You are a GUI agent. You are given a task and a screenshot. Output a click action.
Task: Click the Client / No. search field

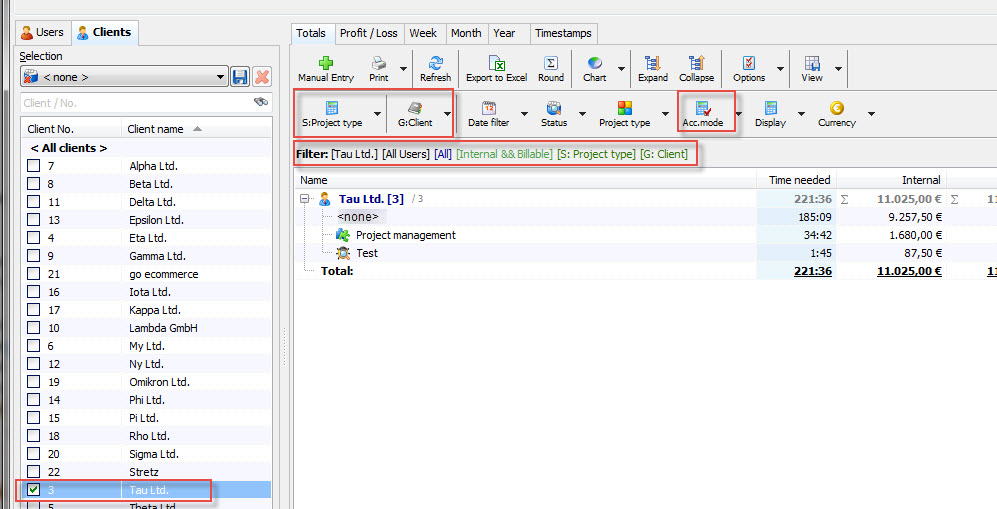[135, 103]
